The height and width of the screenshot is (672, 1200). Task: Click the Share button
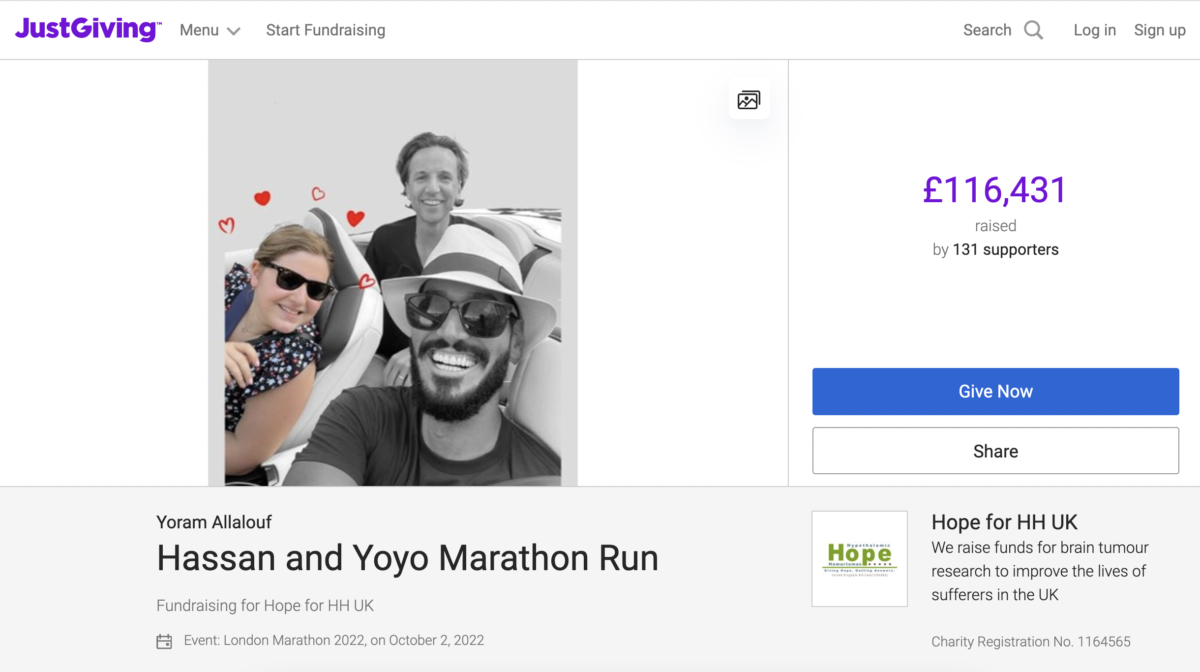pos(995,451)
